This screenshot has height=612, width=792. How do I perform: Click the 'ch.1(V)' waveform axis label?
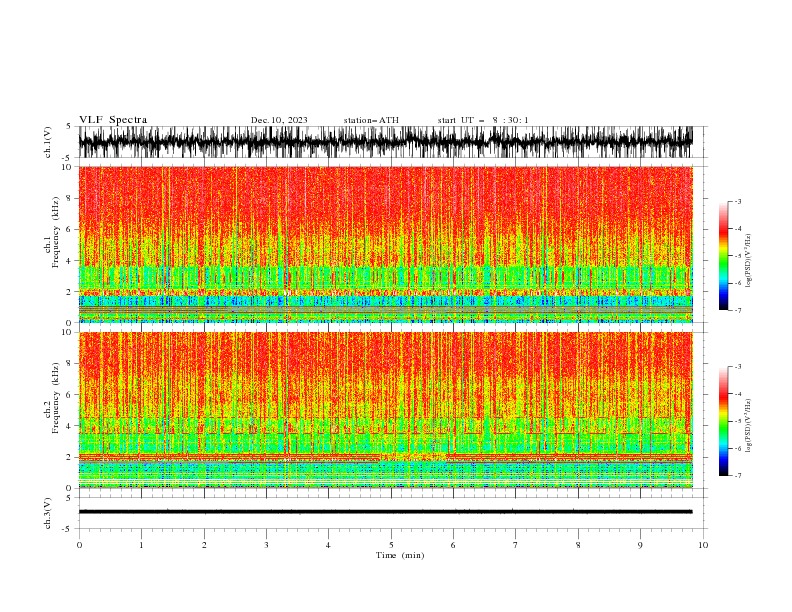pos(48,142)
